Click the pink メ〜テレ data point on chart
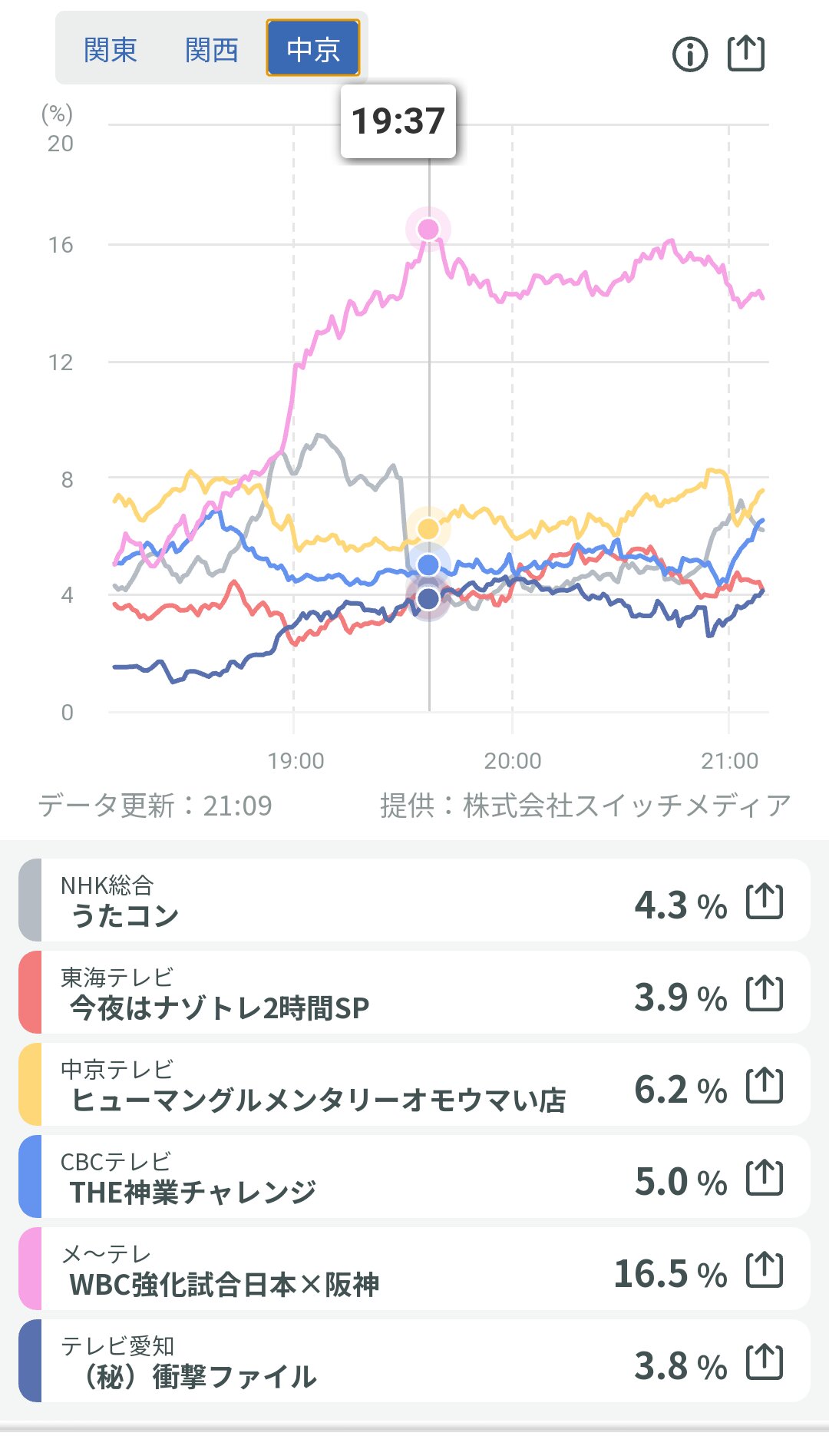 pyautogui.click(x=428, y=229)
